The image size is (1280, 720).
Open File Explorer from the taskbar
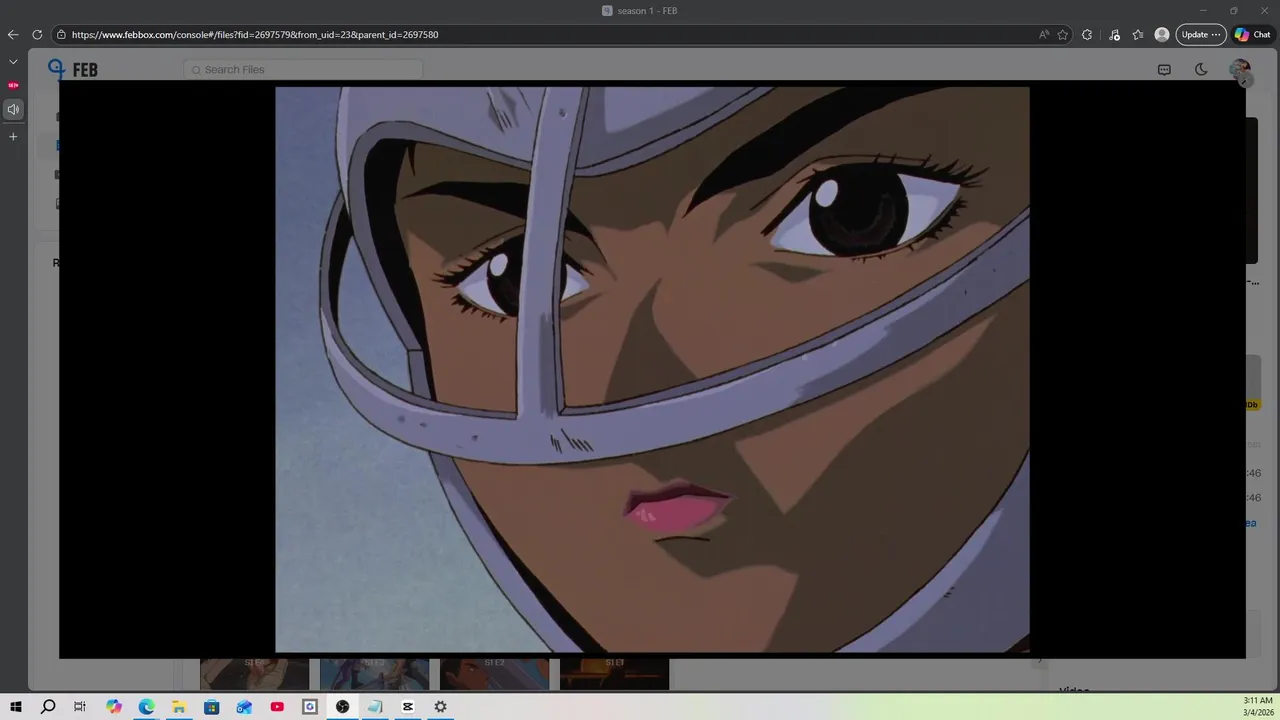[x=179, y=706]
